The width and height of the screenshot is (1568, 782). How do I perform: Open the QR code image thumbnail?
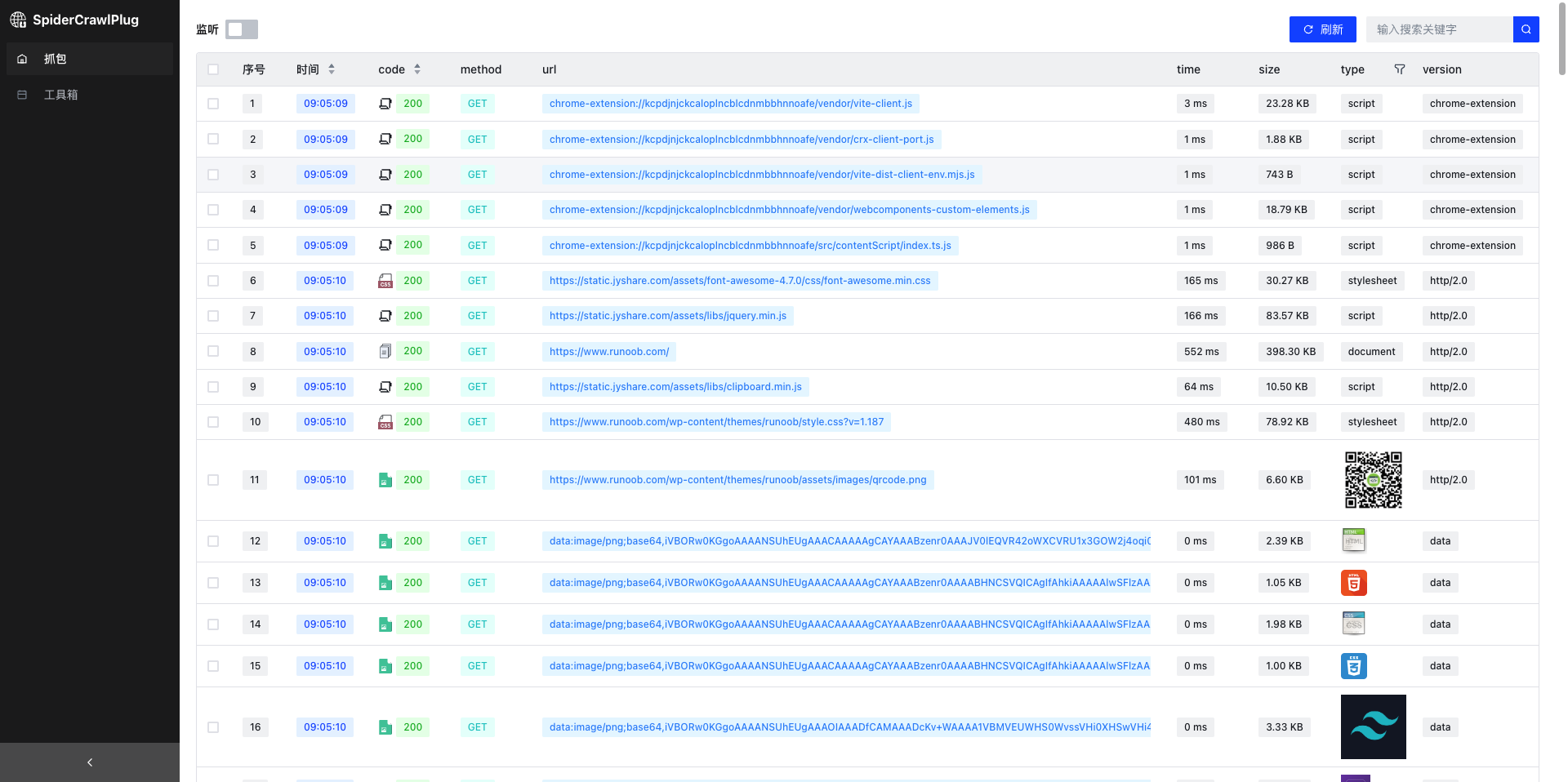1373,480
